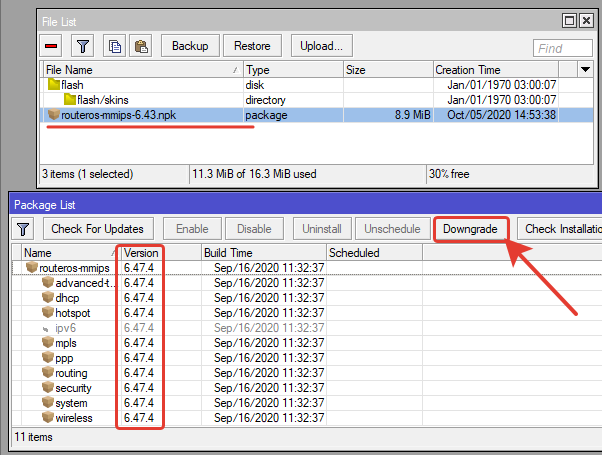Click the wireless package box icon

(x=48, y=417)
